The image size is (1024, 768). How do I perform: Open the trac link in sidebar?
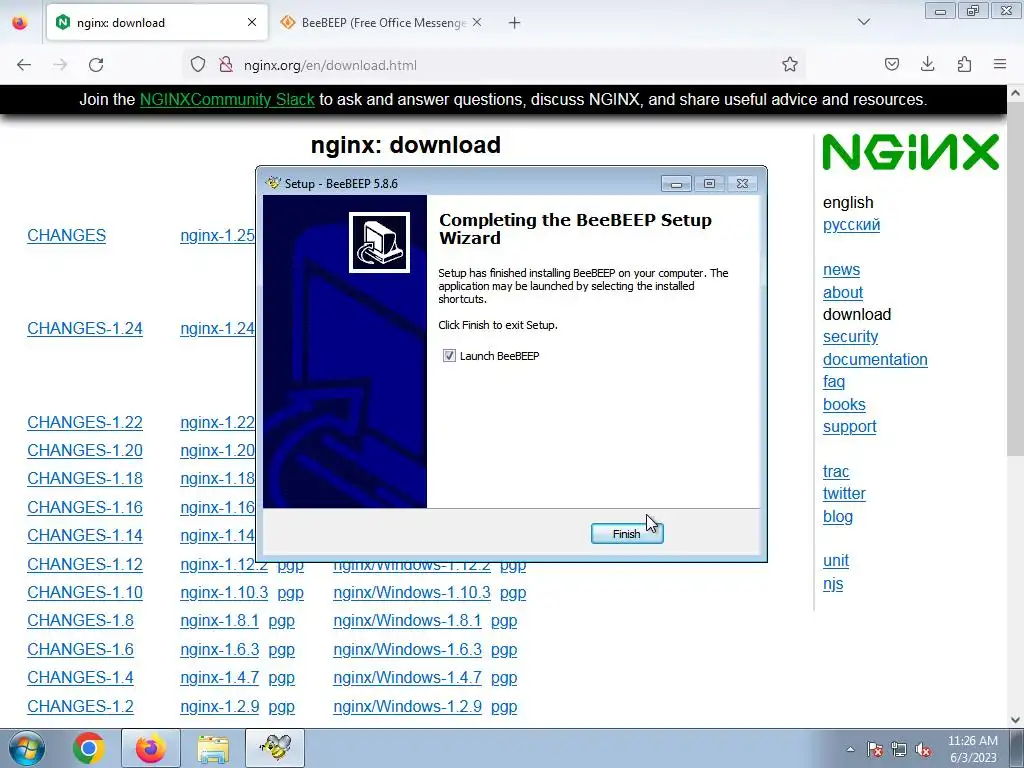(836, 472)
